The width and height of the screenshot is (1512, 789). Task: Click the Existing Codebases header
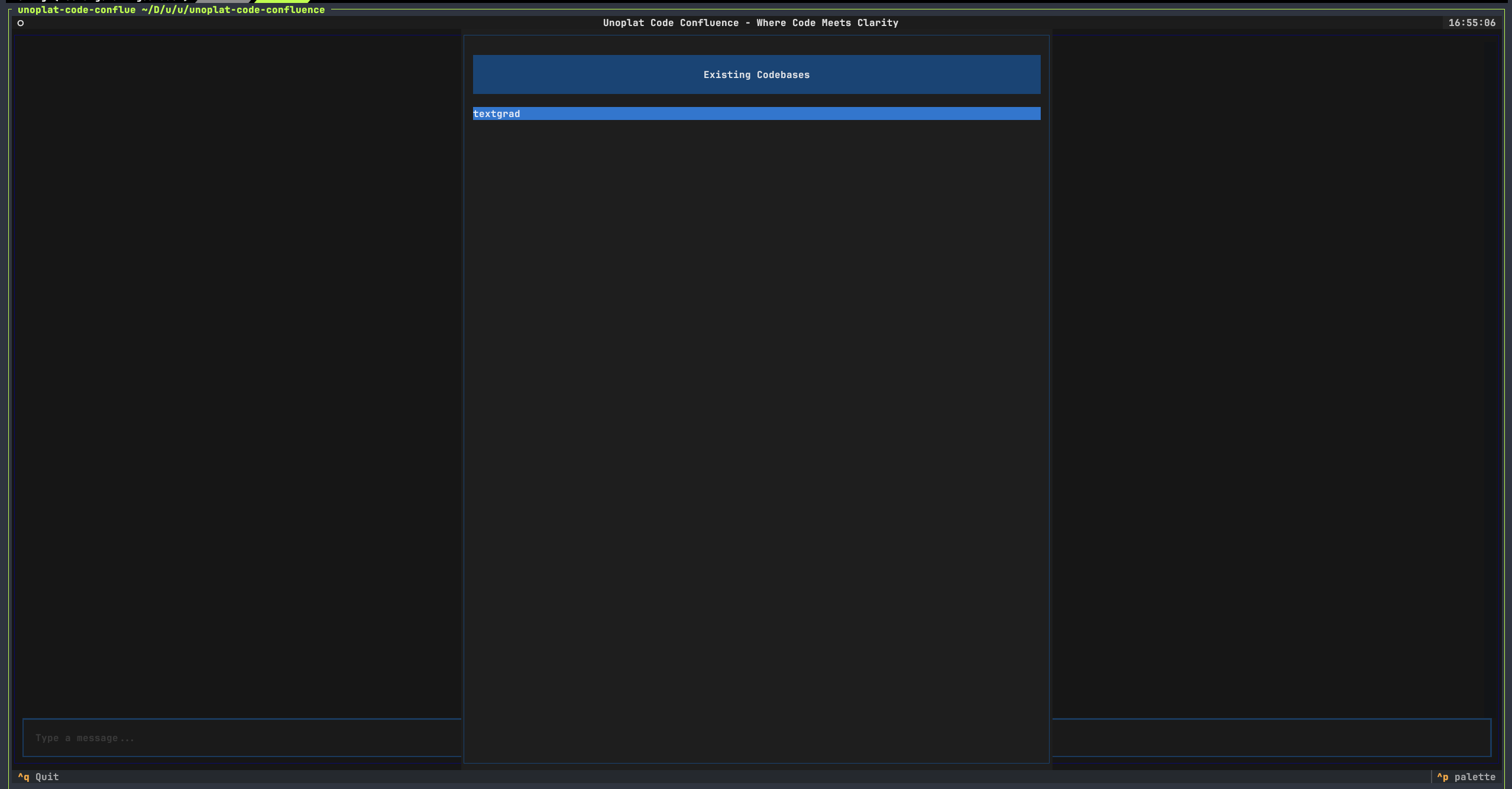(756, 74)
